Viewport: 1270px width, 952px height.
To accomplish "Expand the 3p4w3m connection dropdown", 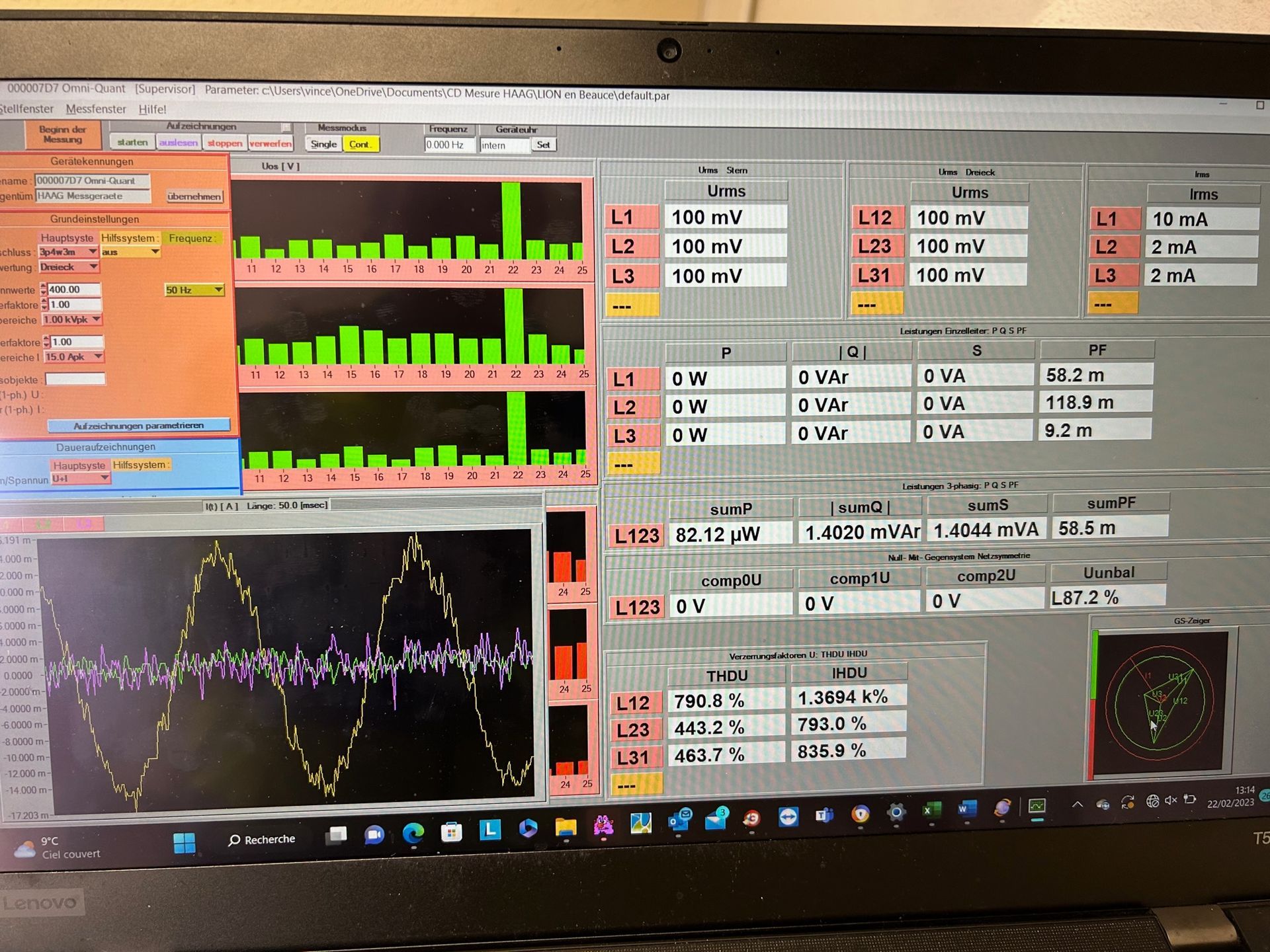I will click(93, 252).
